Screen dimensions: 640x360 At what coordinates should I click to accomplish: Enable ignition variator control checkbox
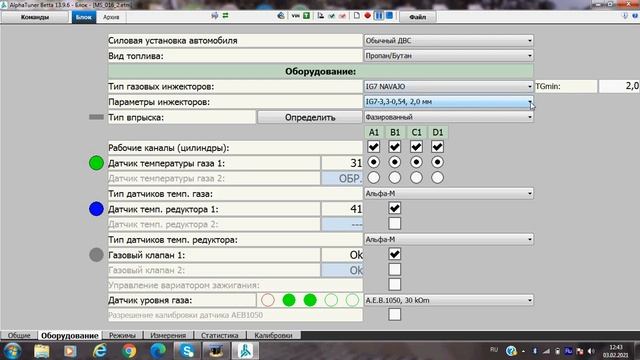[x=395, y=284]
